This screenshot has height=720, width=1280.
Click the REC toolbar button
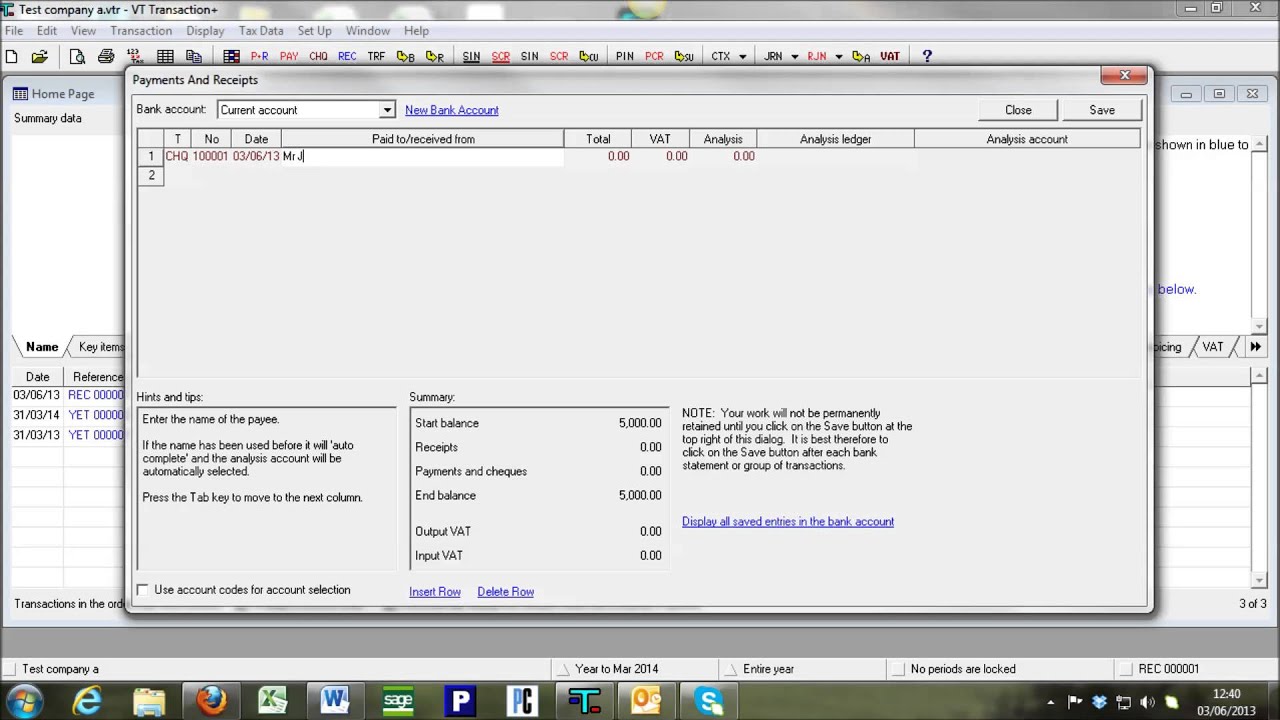(347, 57)
